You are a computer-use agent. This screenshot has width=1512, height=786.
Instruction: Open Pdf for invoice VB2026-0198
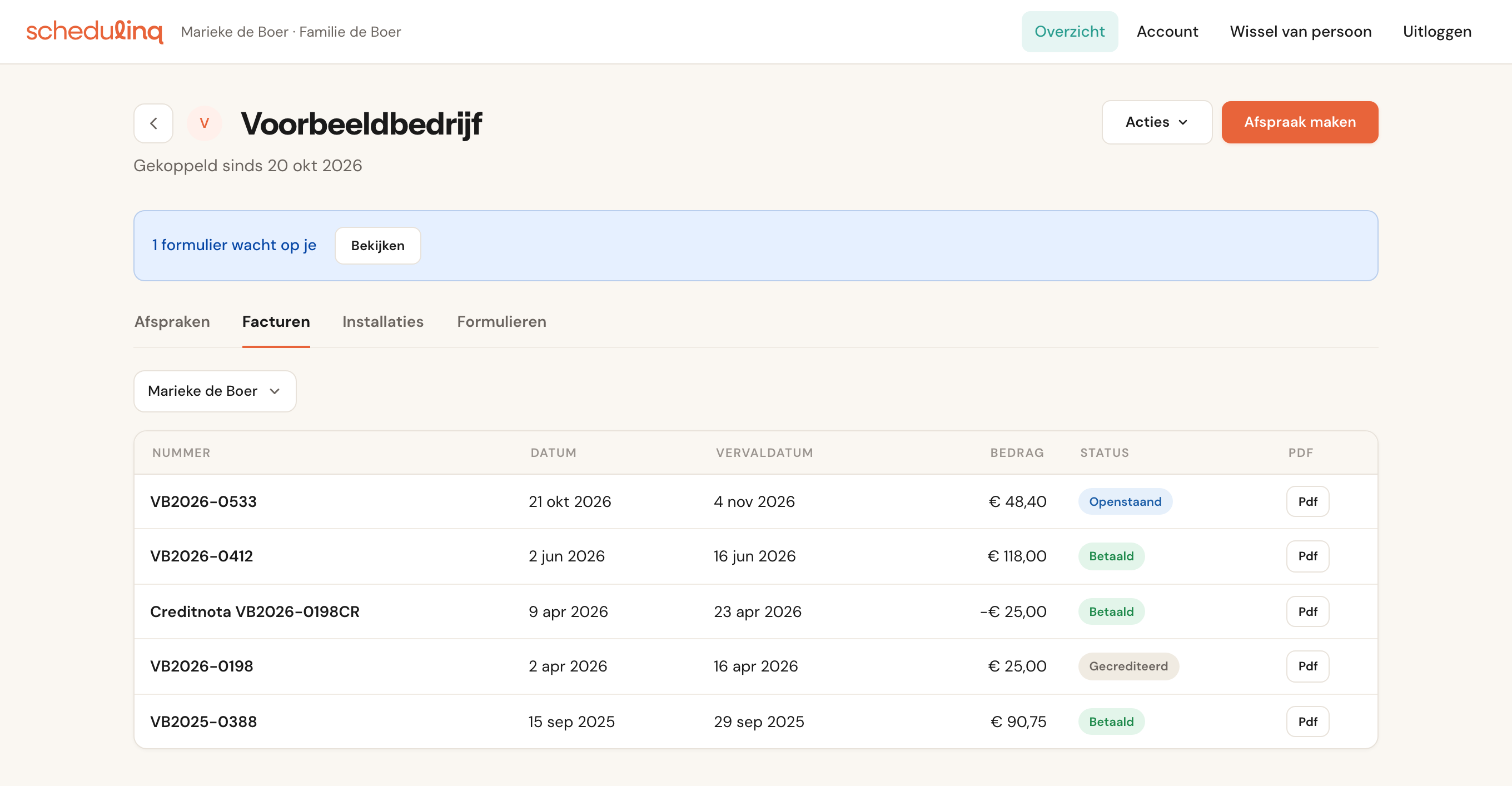(1307, 666)
